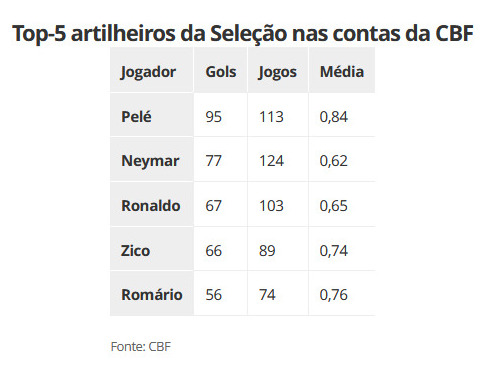Screen dimensions: 490x366
Task: Click Pelé's average value 0,84
Action: 334,117
